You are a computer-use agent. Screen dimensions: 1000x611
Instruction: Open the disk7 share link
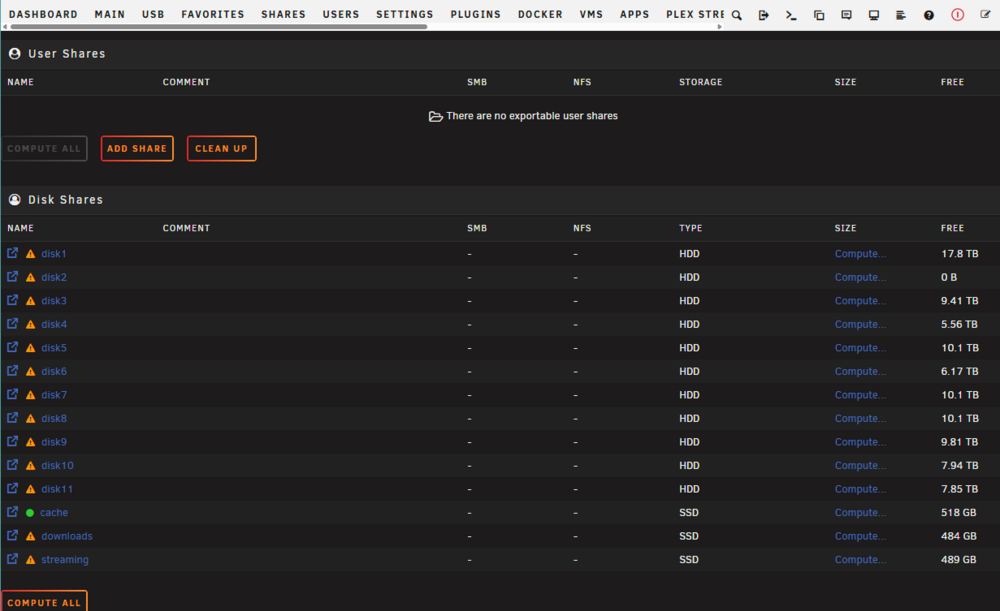[54, 395]
